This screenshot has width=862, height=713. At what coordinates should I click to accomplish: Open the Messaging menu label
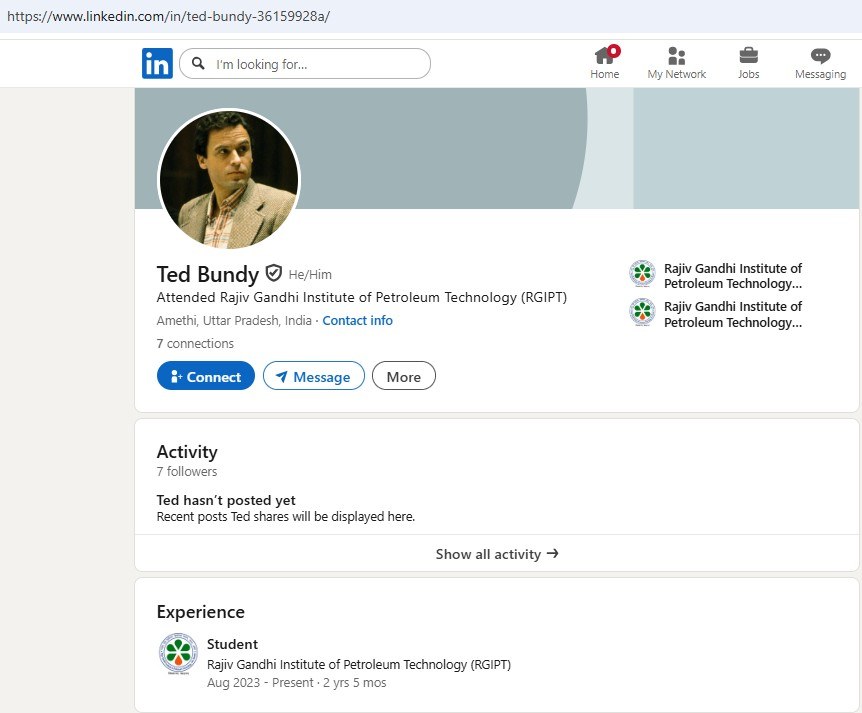(x=820, y=74)
